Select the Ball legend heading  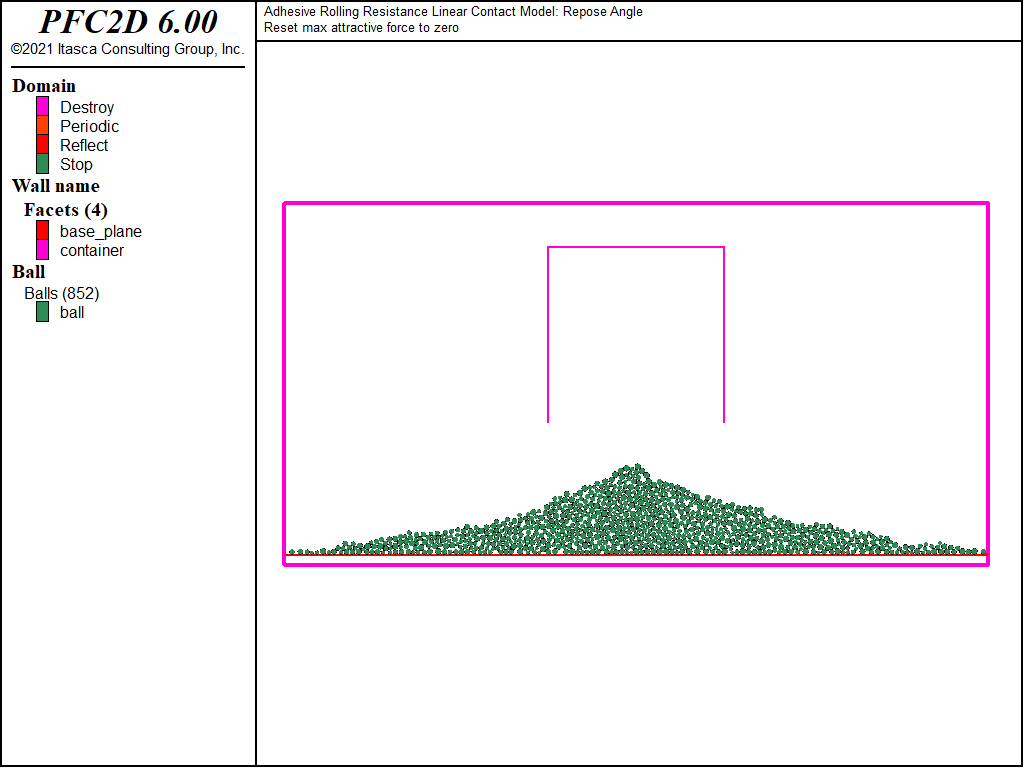[x=29, y=272]
